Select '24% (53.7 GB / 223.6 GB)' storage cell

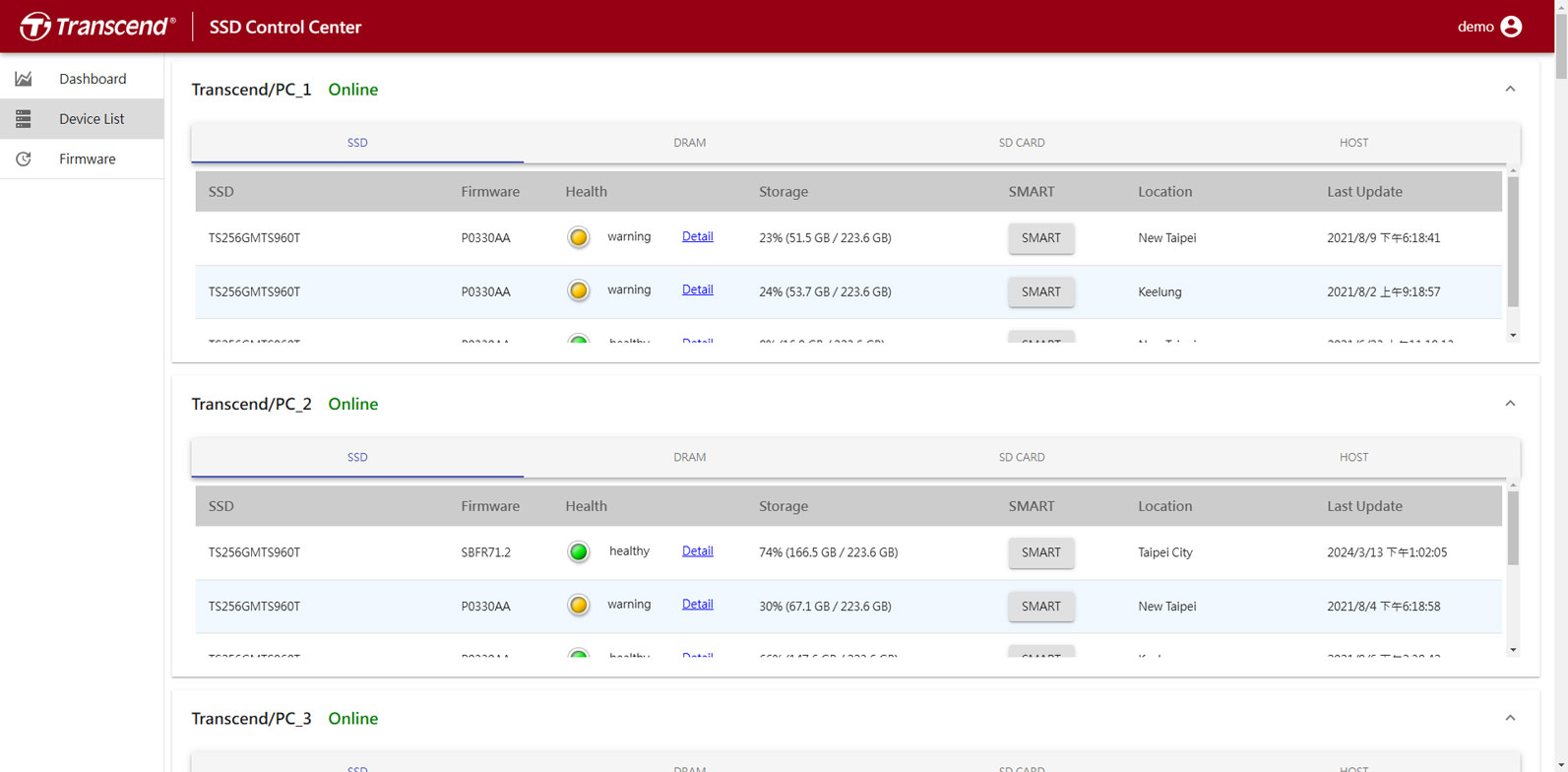point(825,291)
